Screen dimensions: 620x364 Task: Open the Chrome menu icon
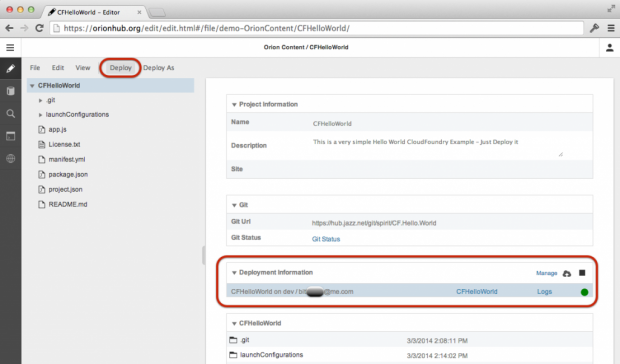[611, 28]
